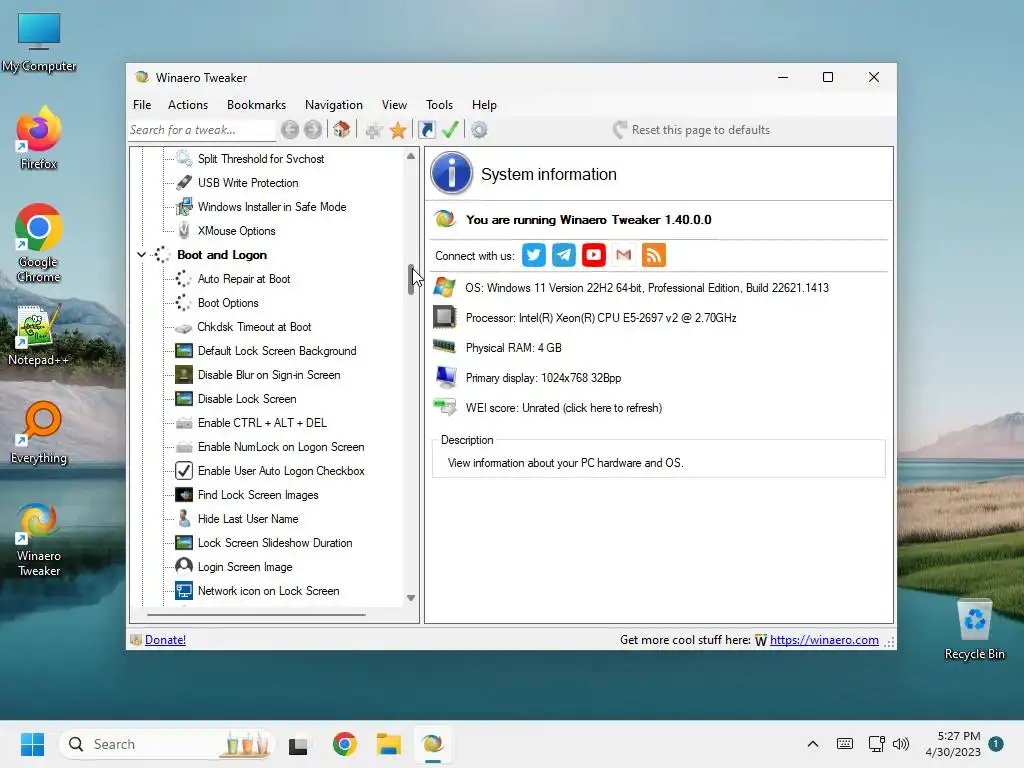Select Disable Blur on Sign-in Screen

tap(269, 375)
